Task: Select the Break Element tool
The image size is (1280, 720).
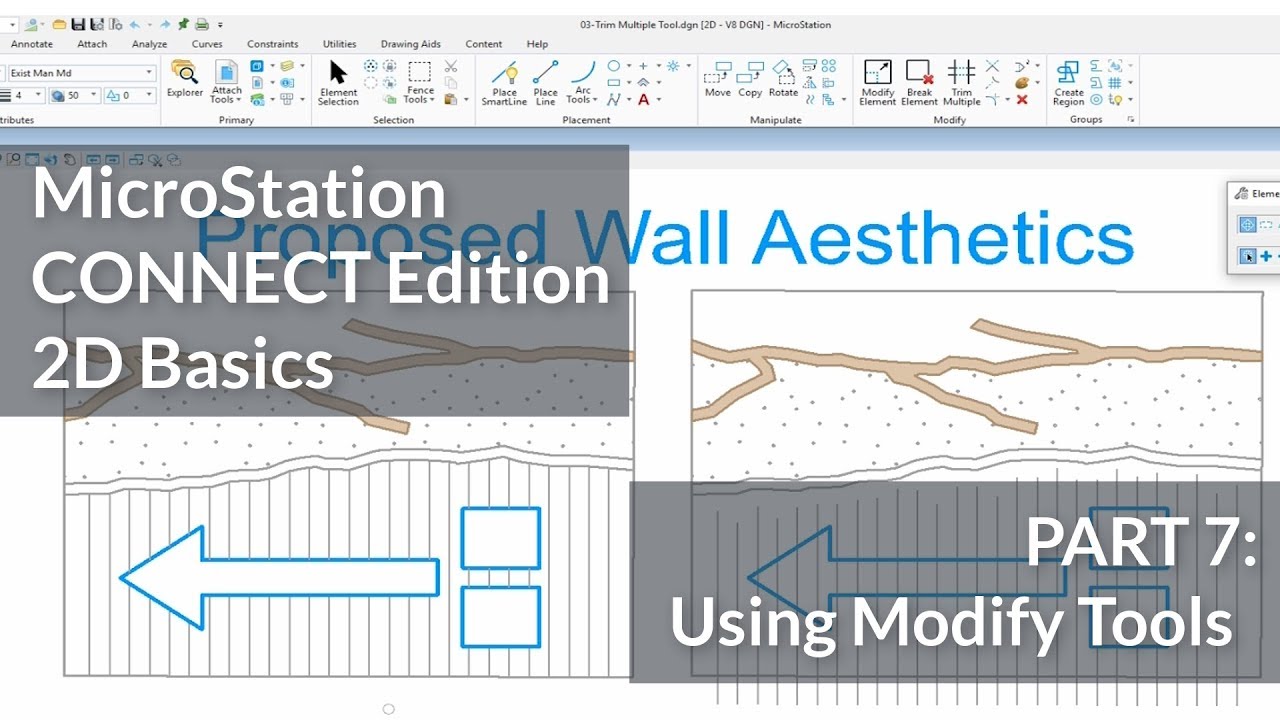Action: (x=919, y=84)
